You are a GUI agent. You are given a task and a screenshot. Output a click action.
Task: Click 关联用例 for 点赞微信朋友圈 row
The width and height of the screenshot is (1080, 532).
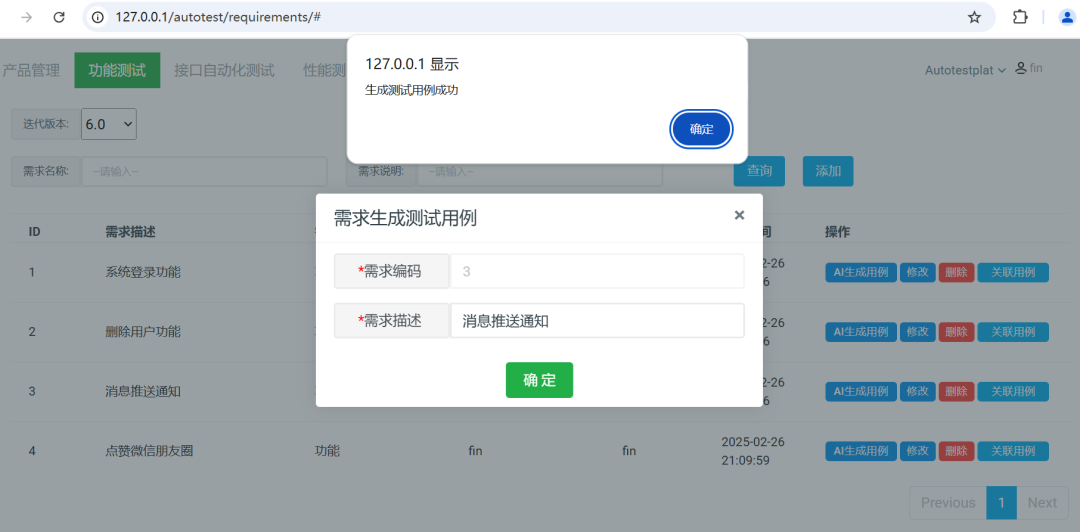tap(1013, 451)
